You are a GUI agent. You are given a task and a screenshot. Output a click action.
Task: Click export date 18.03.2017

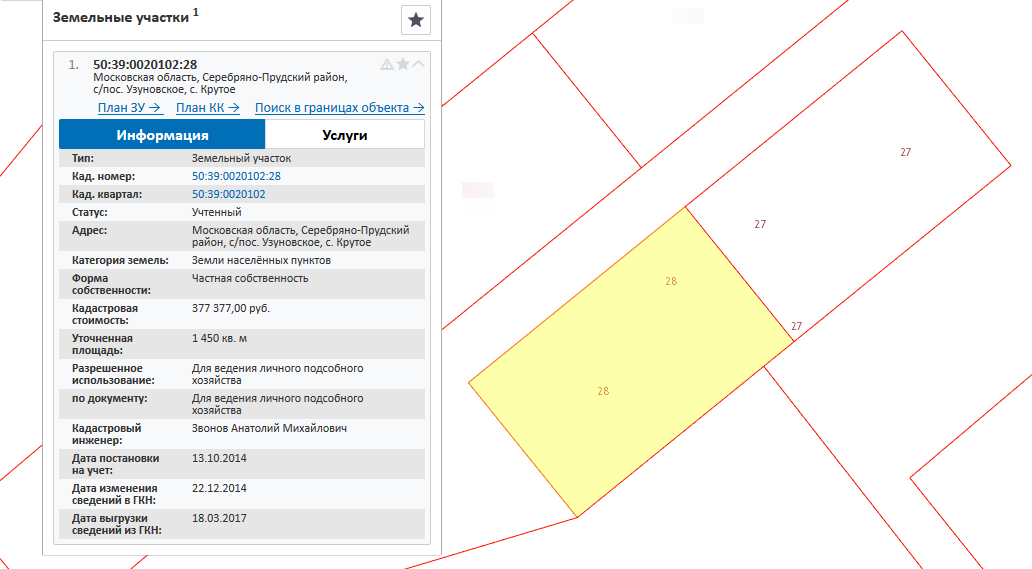(219, 518)
